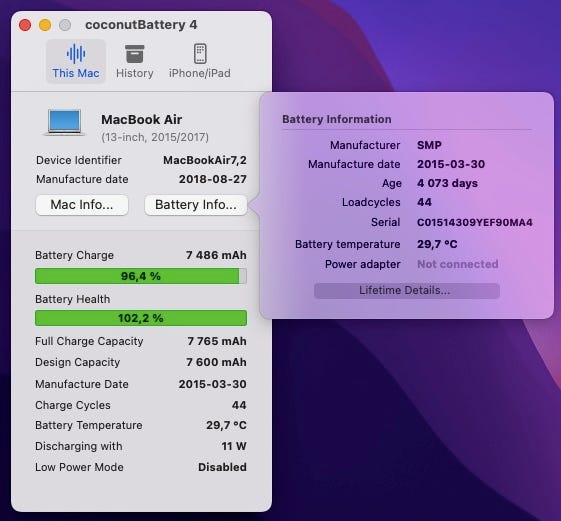Screen dimensions: 561x521
Task: Open the iPhone/iPad device icon
Action: point(200,54)
